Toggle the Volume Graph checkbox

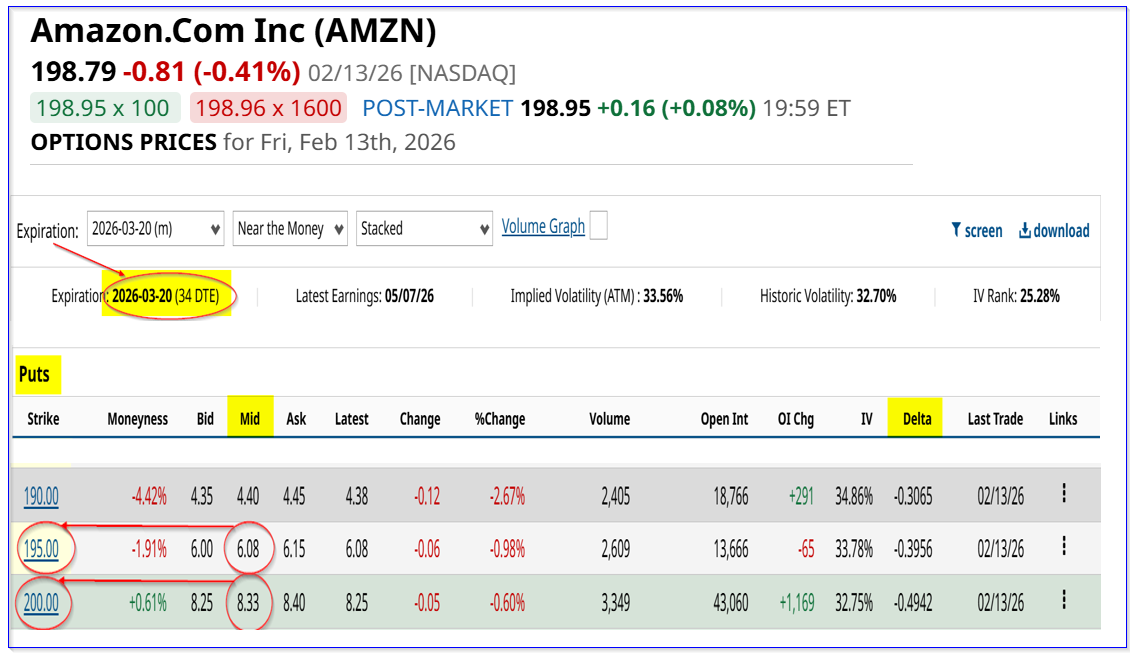click(598, 227)
